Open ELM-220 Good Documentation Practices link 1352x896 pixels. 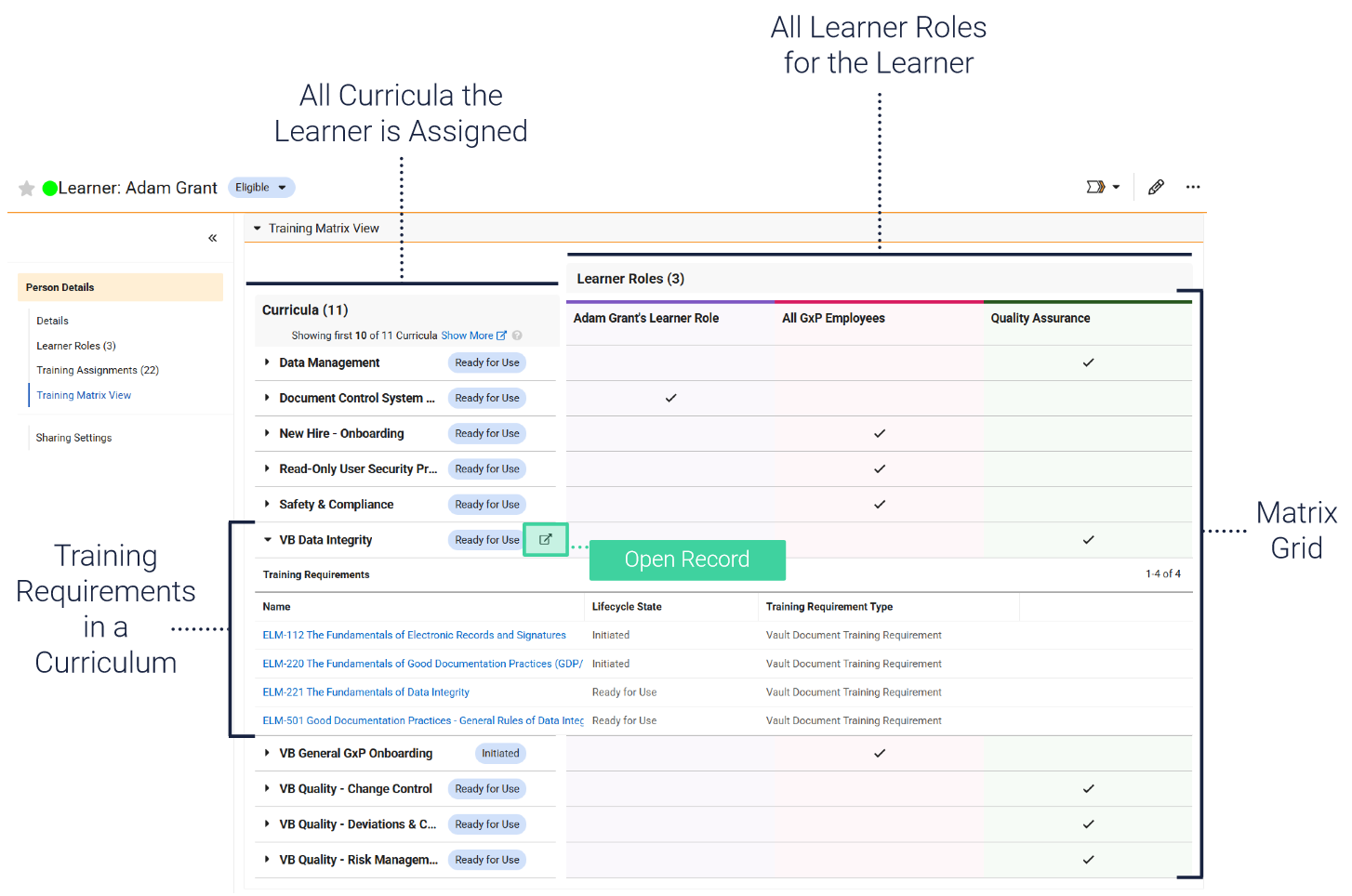pyautogui.click(x=422, y=664)
